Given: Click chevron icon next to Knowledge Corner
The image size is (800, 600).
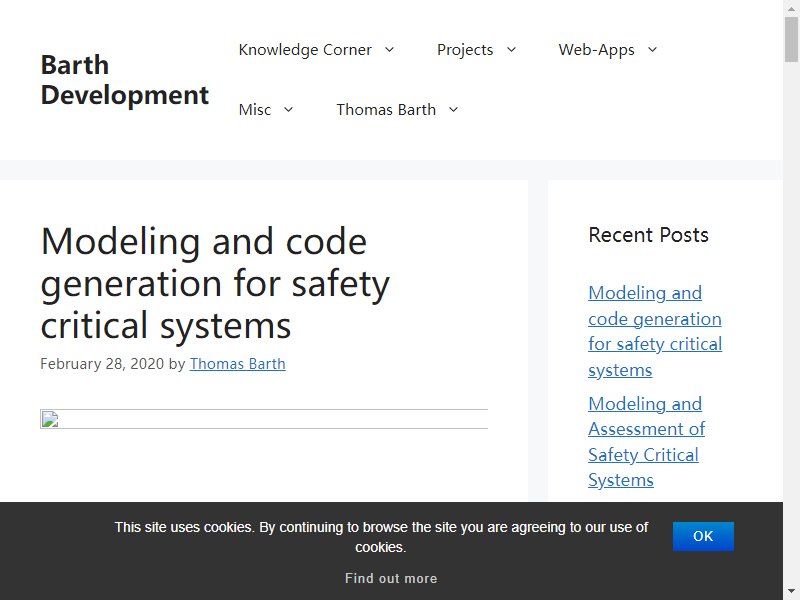Looking at the screenshot, I should pyautogui.click(x=389, y=49).
